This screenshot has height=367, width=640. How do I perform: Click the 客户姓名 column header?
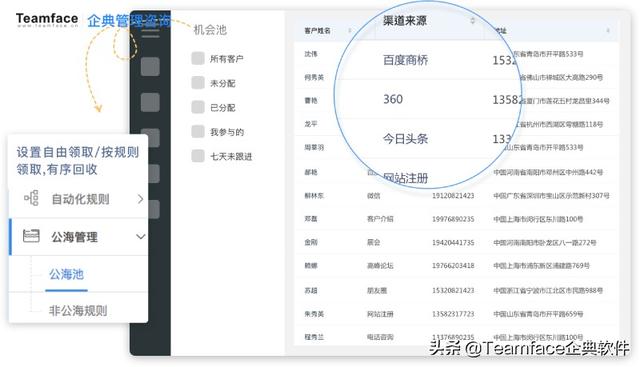pos(318,31)
